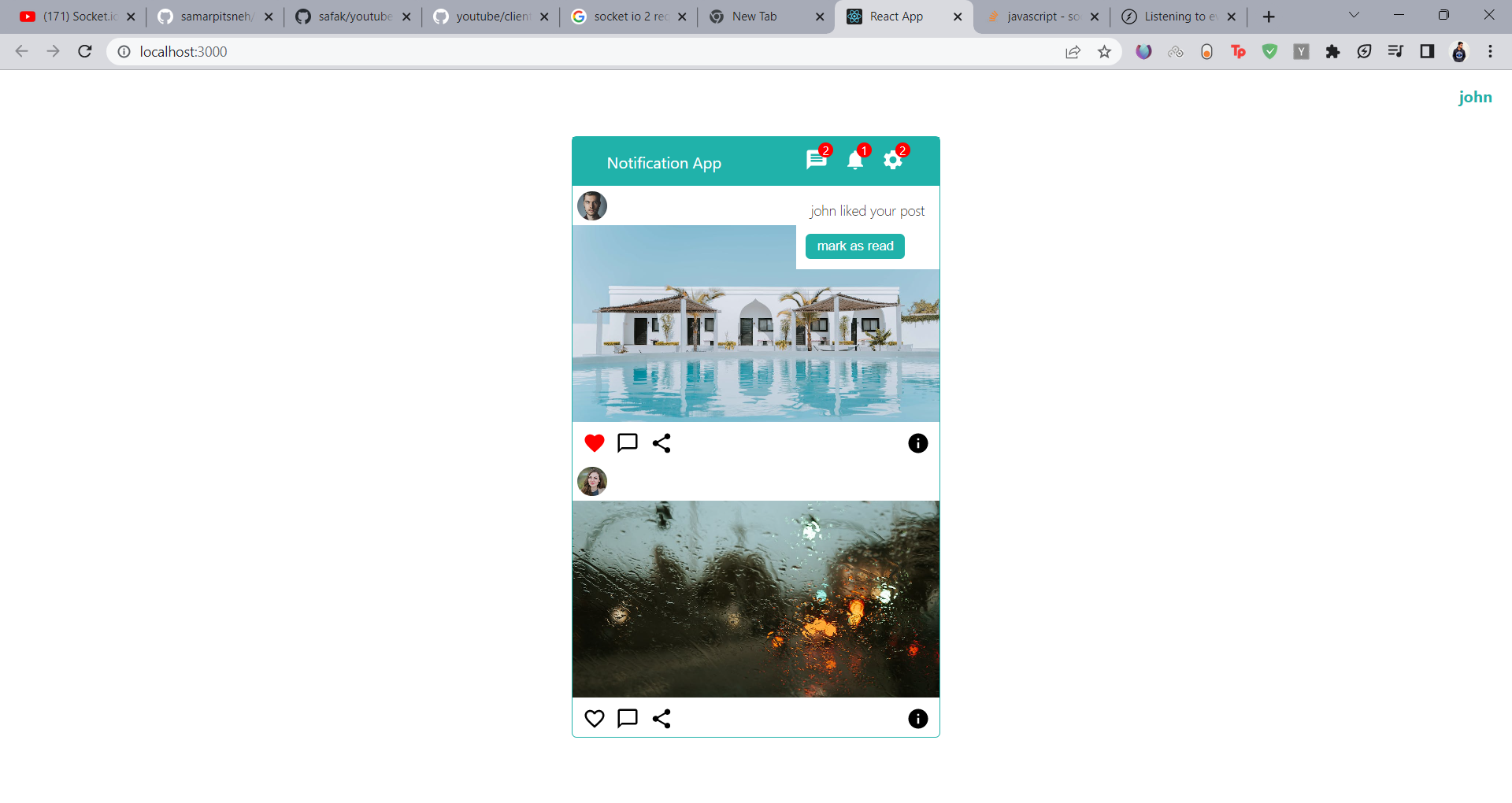Screen dimensions: 1512x803
Task: Click the poster's avatar on the first post
Action: coord(592,205)
